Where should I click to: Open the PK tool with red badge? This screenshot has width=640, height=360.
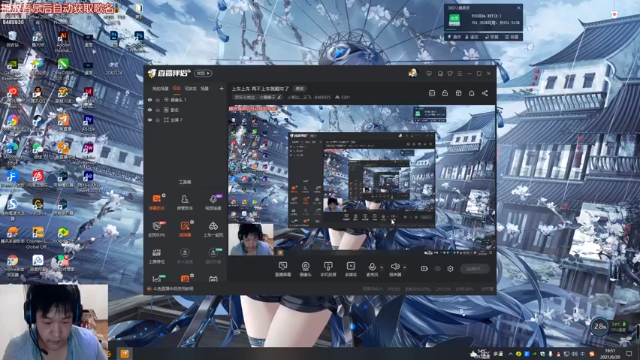(157, 229)
